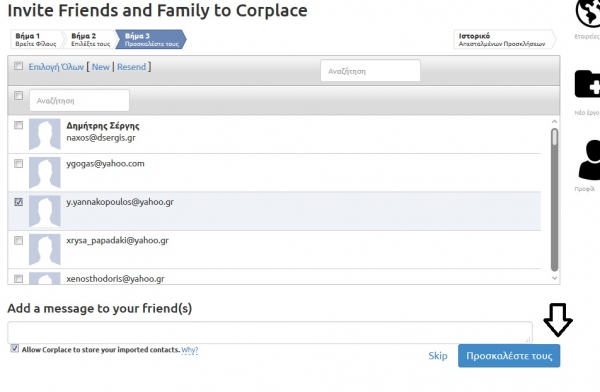Click avatar next to y.yannakopoulos@yahoo.gr
600x392 pixels.
pos(45,211)
